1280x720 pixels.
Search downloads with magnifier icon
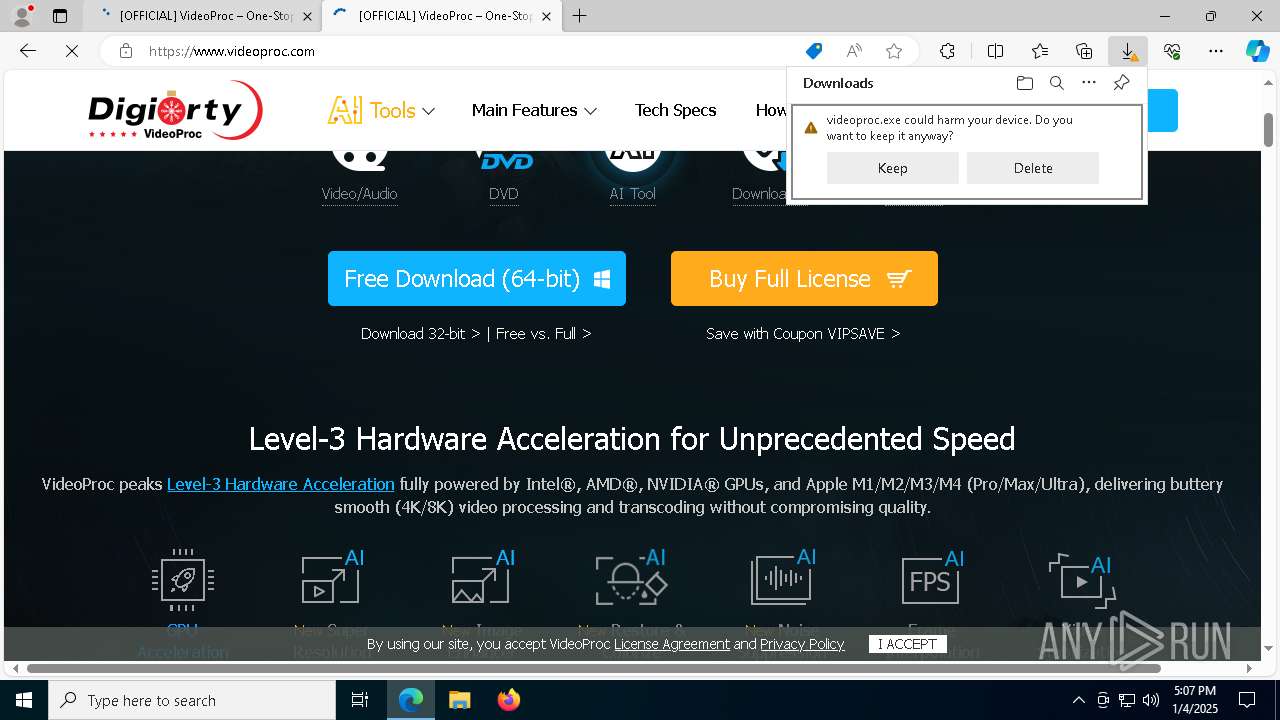pyautogui.click(x=1057, y=83)
